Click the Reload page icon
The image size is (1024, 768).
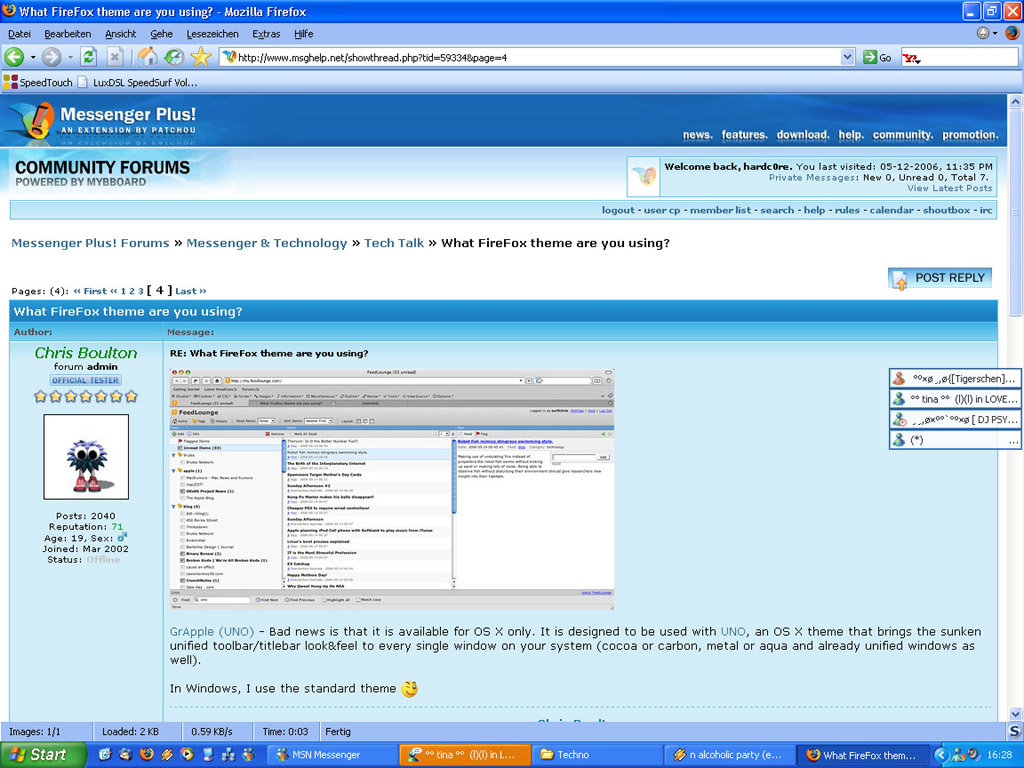[88, 57]
